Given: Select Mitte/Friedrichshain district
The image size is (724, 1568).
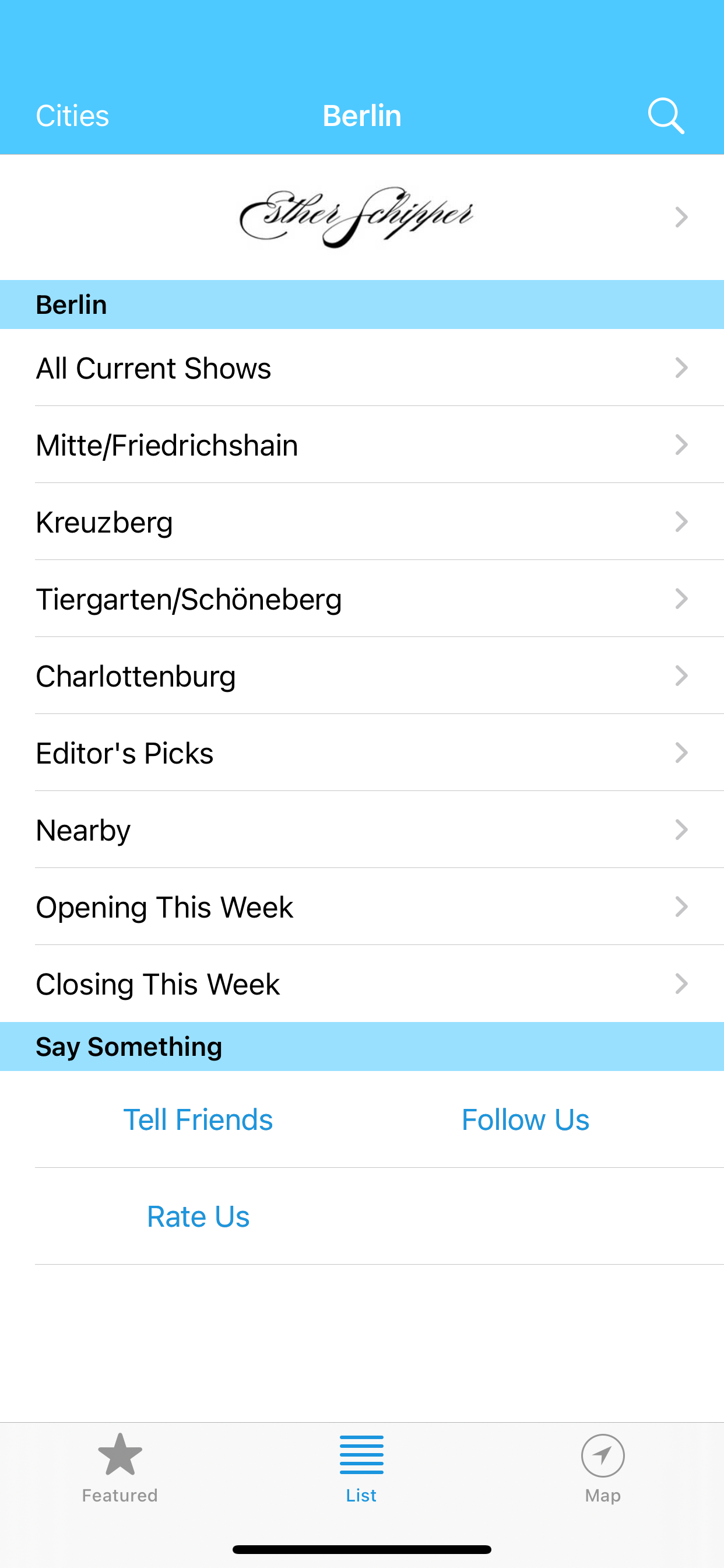Looking at the screenshot, I should 167,445.
